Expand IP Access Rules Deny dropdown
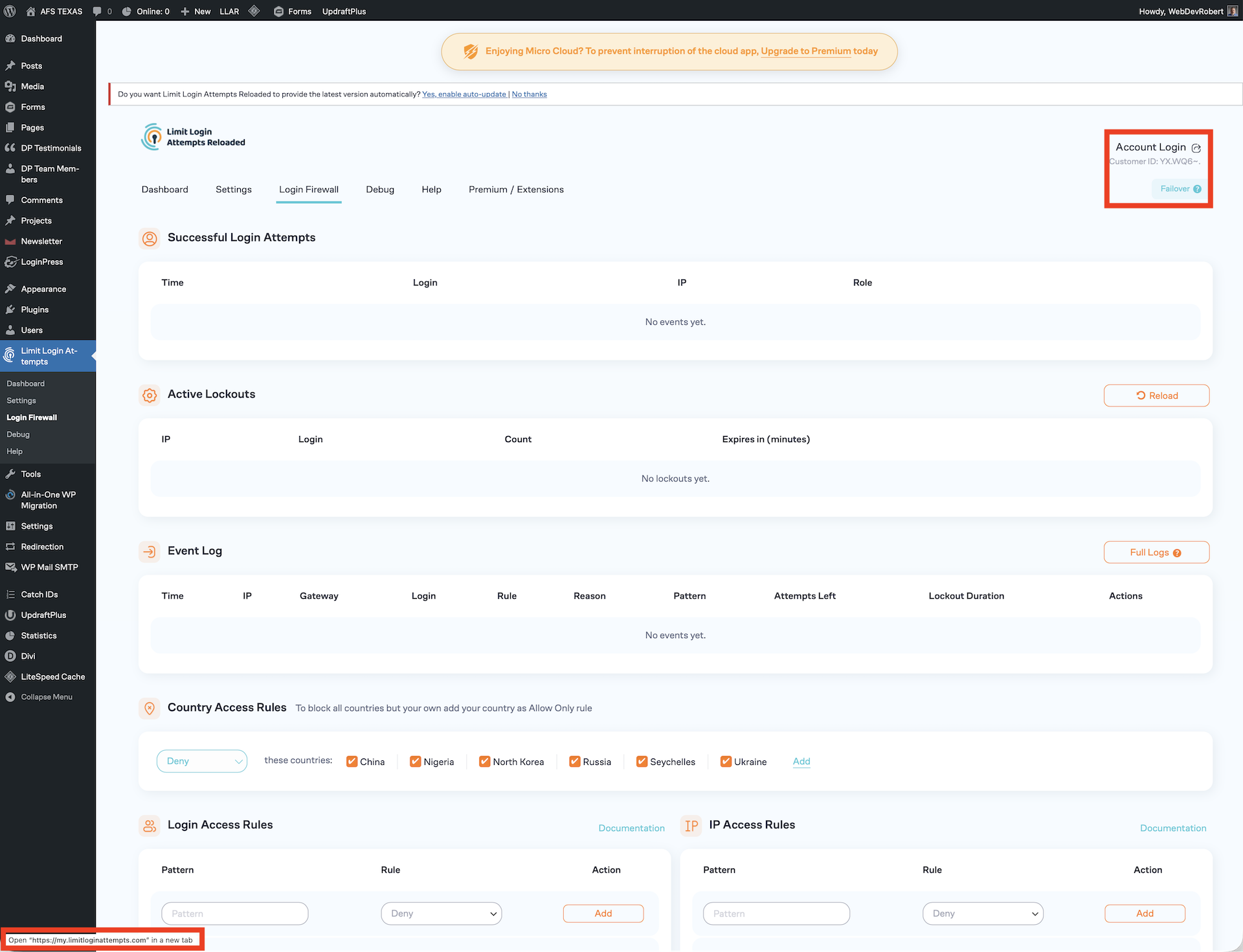Screen dimensions: 1243x952 (983, 913)
